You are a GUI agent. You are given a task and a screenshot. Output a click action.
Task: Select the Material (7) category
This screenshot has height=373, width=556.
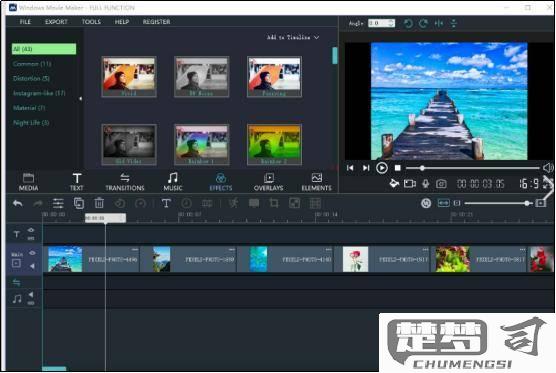point(29,108)
